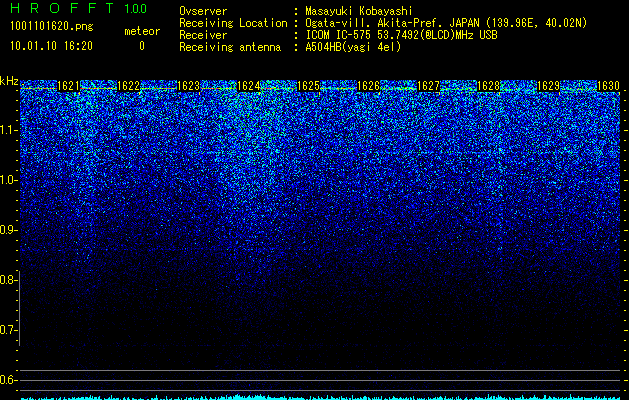
Task: Click the 1622 time marker
Action: [128, 86]
